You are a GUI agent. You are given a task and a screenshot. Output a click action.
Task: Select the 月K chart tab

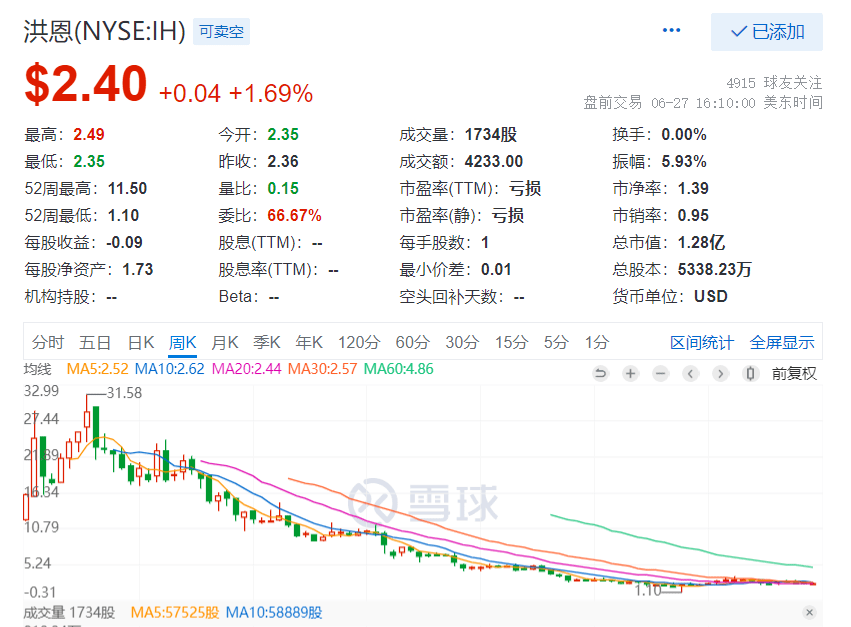point(225,342)
